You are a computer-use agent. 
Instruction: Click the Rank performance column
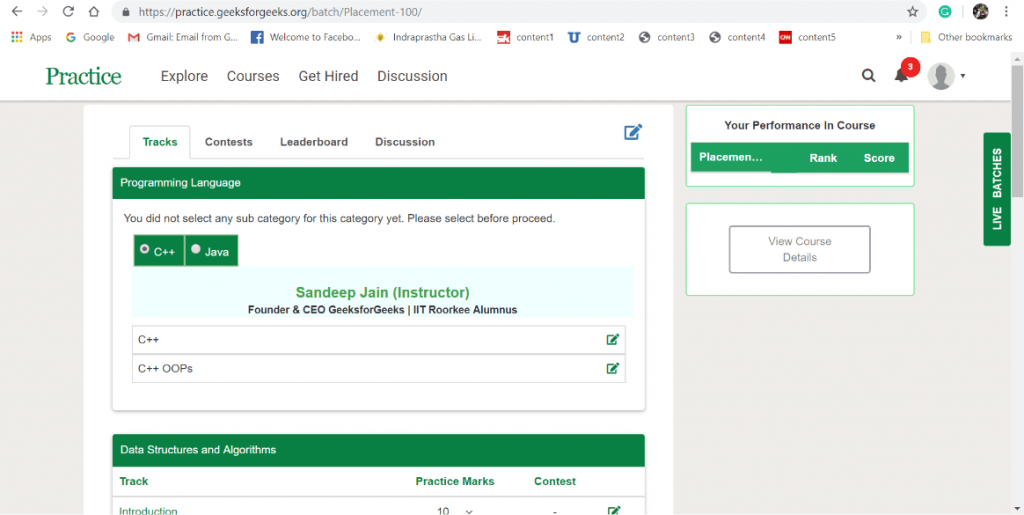[x=823, y=158]
